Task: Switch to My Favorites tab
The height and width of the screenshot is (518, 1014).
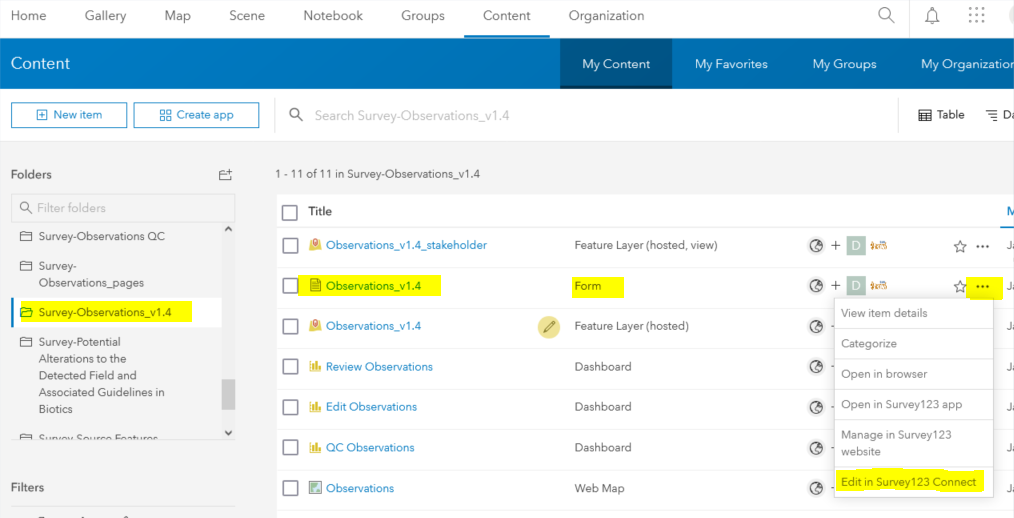Action: (x=731, y=63)
